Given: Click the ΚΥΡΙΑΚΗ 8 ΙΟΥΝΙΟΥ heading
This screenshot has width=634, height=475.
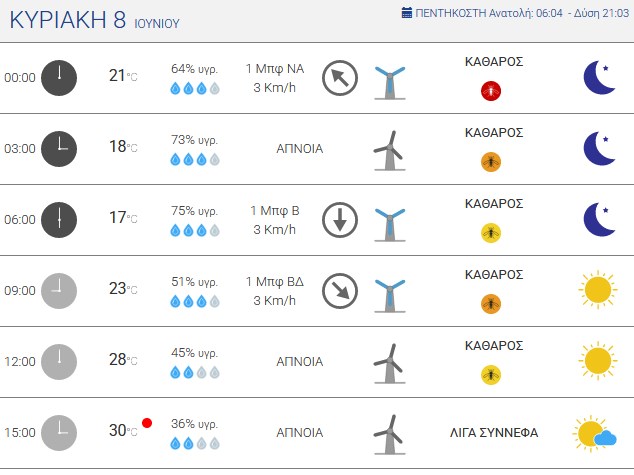Looking at the screenshot, I should coord(95,20).
